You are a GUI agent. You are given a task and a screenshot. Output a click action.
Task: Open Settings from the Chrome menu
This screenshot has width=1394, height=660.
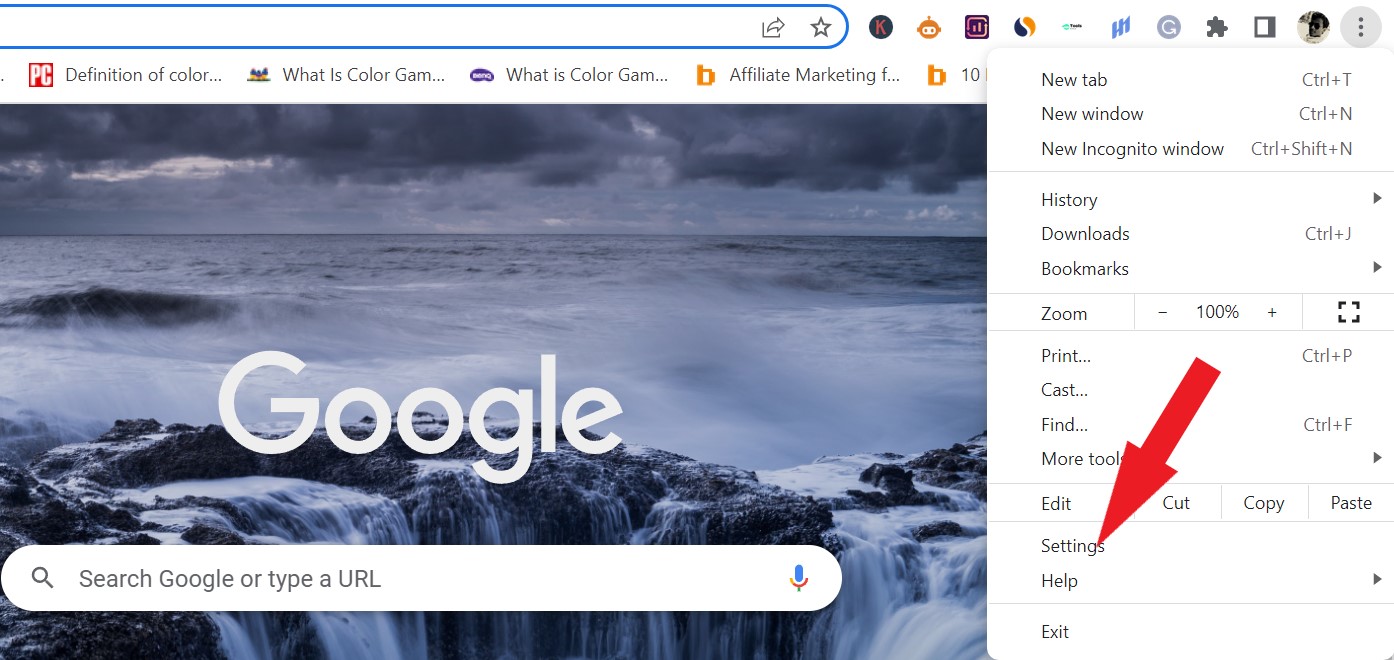click(1072, 546)
